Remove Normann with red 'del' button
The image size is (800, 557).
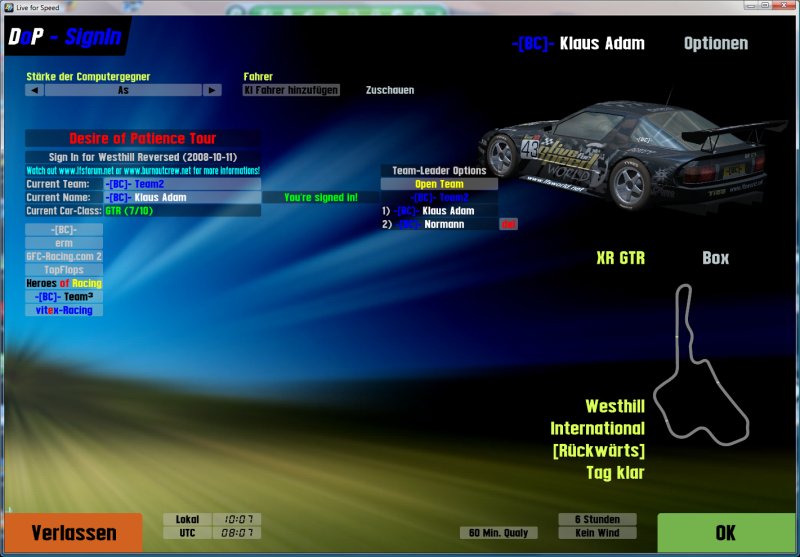(x=508, y=224)
